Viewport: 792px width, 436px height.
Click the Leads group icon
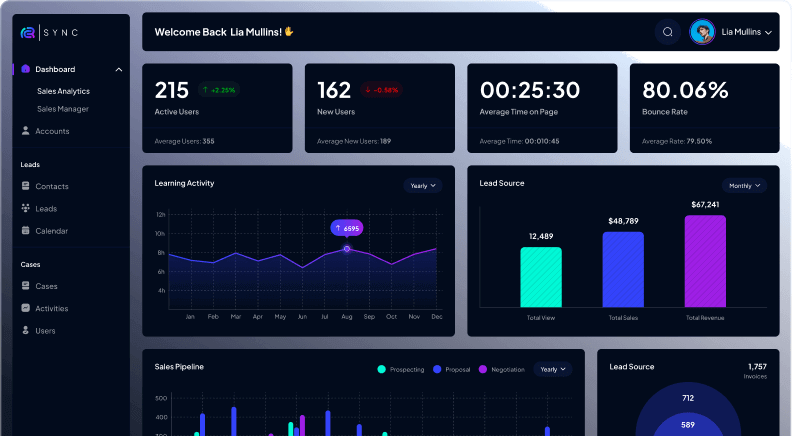[25, 208]
